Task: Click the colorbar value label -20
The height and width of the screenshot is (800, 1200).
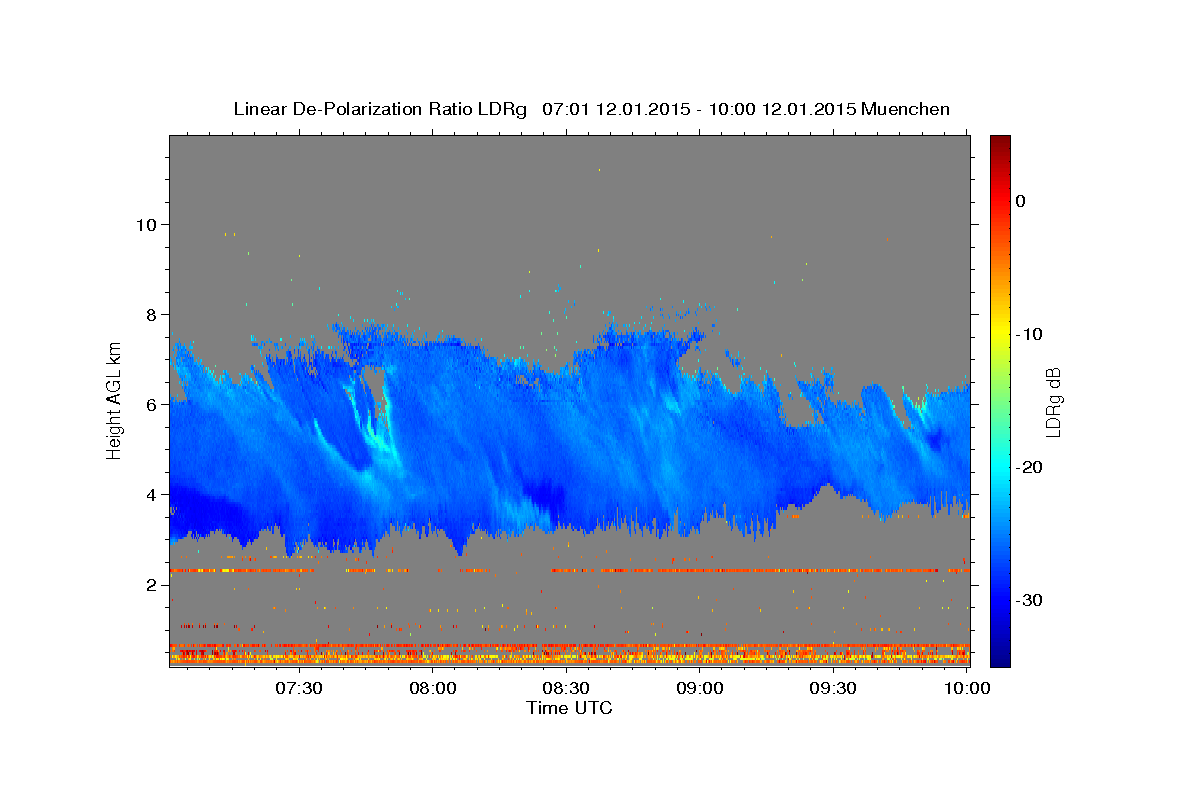Action: point(1029,467)
